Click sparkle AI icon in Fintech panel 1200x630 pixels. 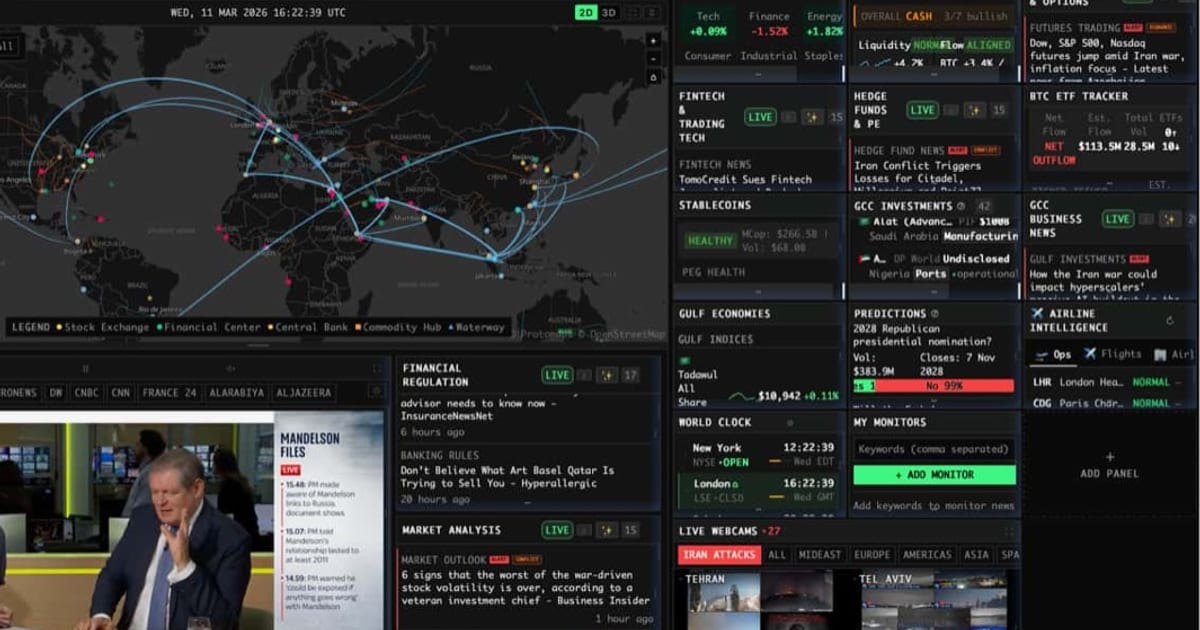[x=812, y=117]
